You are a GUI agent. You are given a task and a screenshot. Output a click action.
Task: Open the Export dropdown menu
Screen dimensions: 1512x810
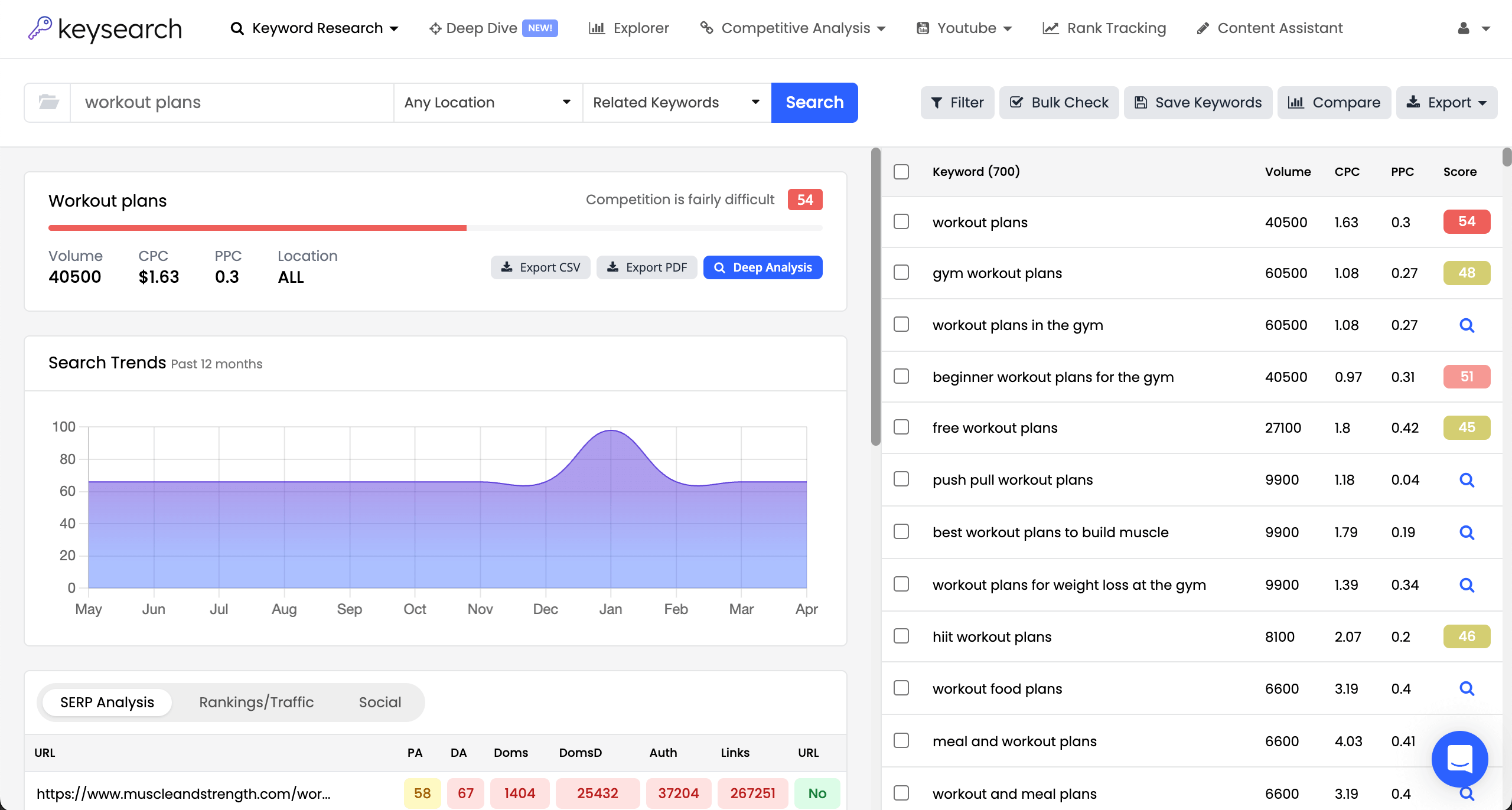(x=1446, y=102)
